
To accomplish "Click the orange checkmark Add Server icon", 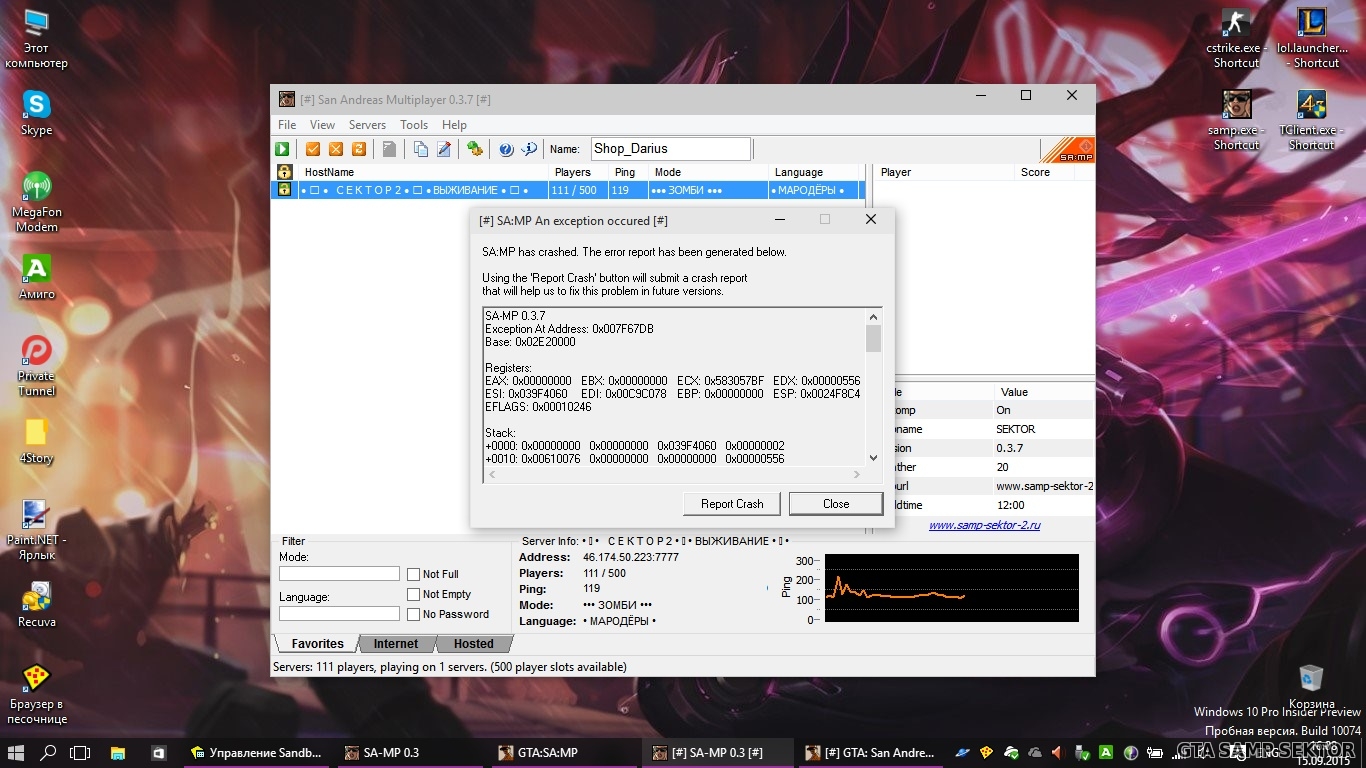I will tap(313, 149).
